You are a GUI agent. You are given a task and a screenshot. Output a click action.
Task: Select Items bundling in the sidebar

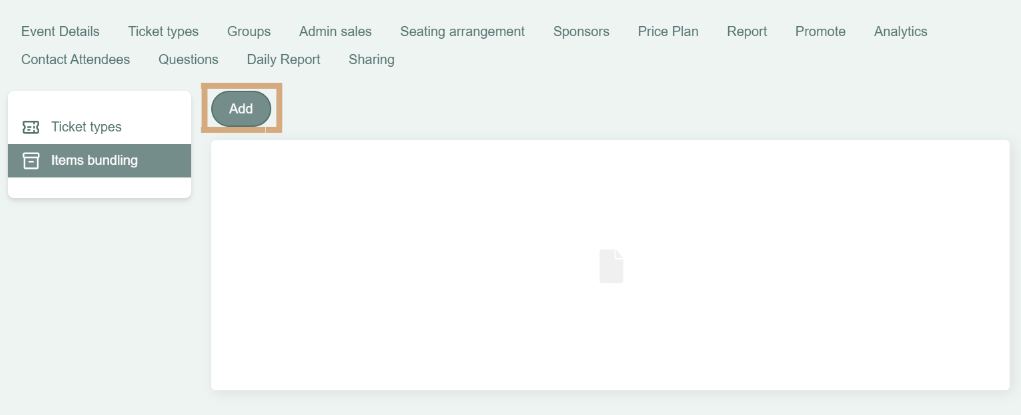[x=100, y=160]
